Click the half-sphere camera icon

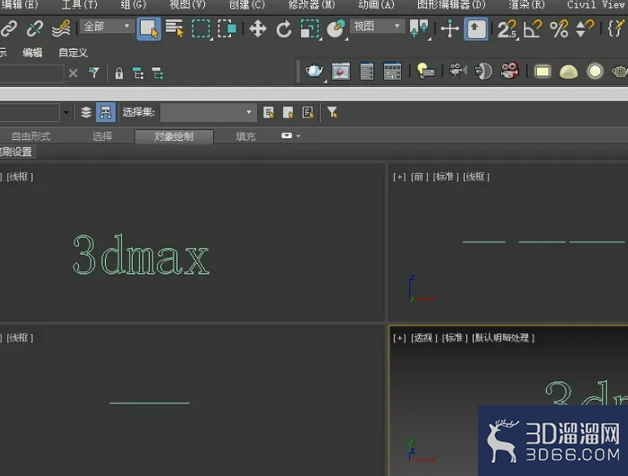(483, 72)
